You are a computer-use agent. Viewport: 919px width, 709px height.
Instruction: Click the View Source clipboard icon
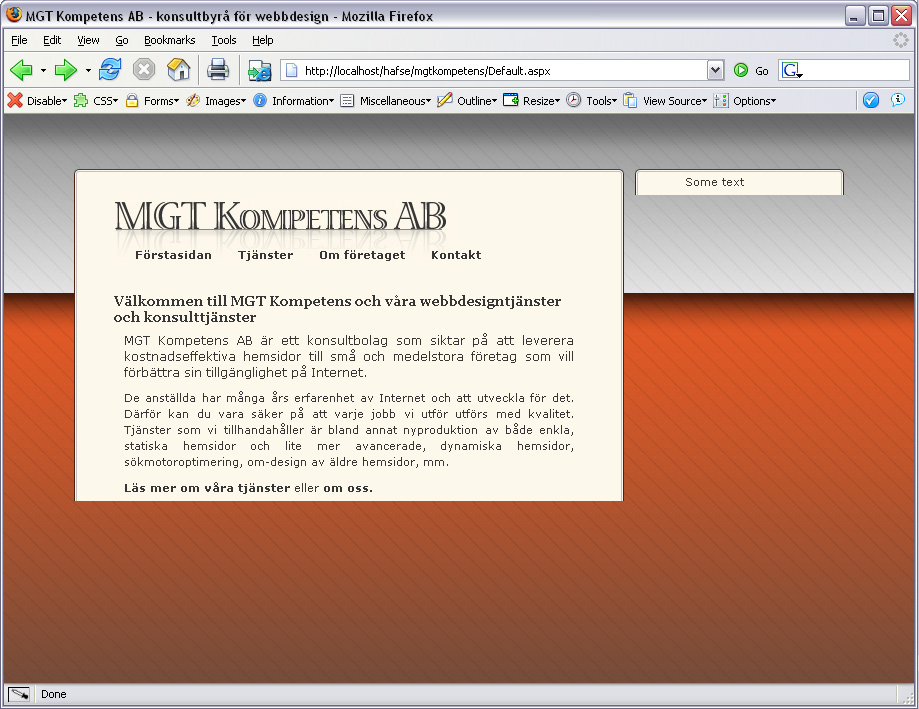point(630,100)
